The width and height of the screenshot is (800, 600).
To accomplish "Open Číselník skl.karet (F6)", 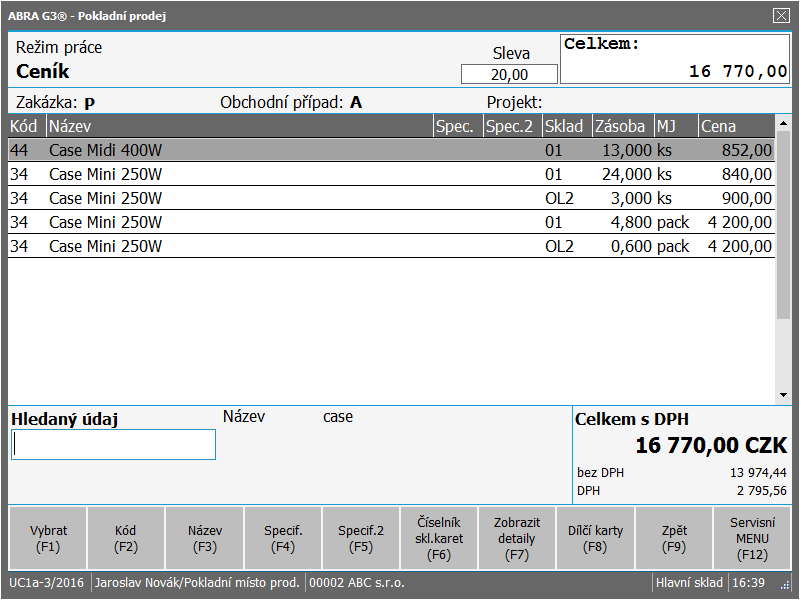I will (439, 538).
